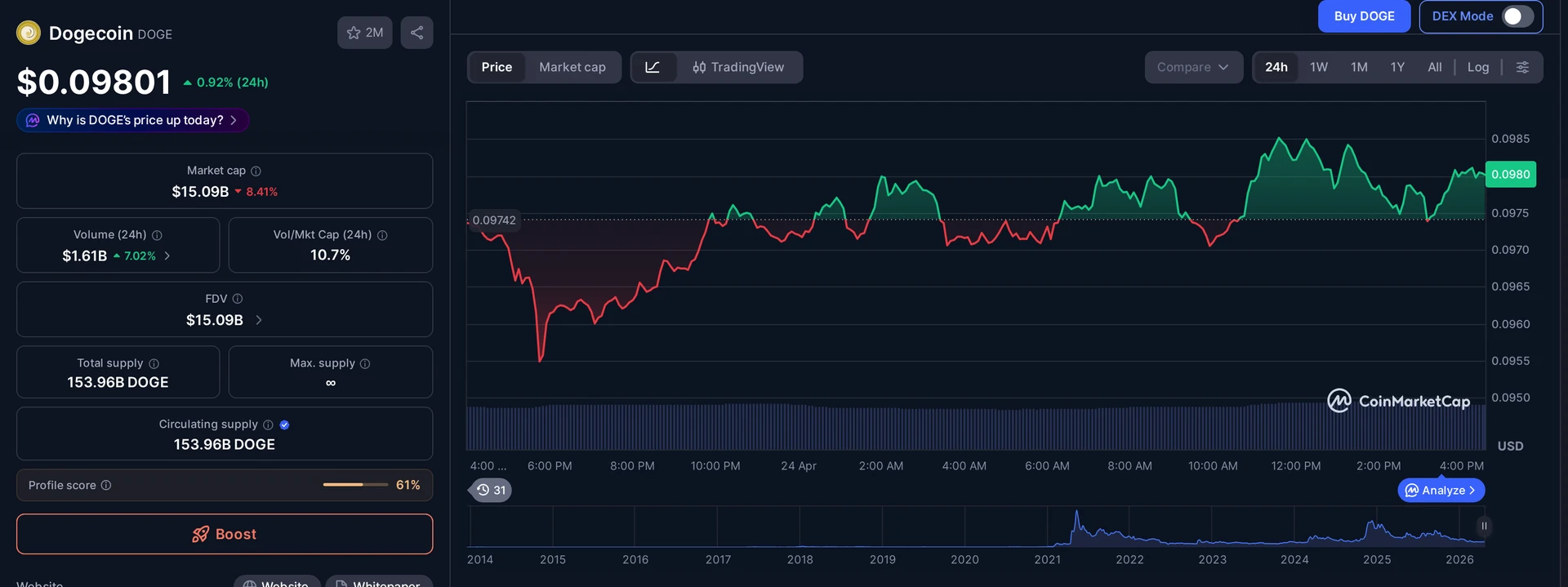The image size is (1568, 587).
Task: Open the share icon button
Action: [416, 33]
